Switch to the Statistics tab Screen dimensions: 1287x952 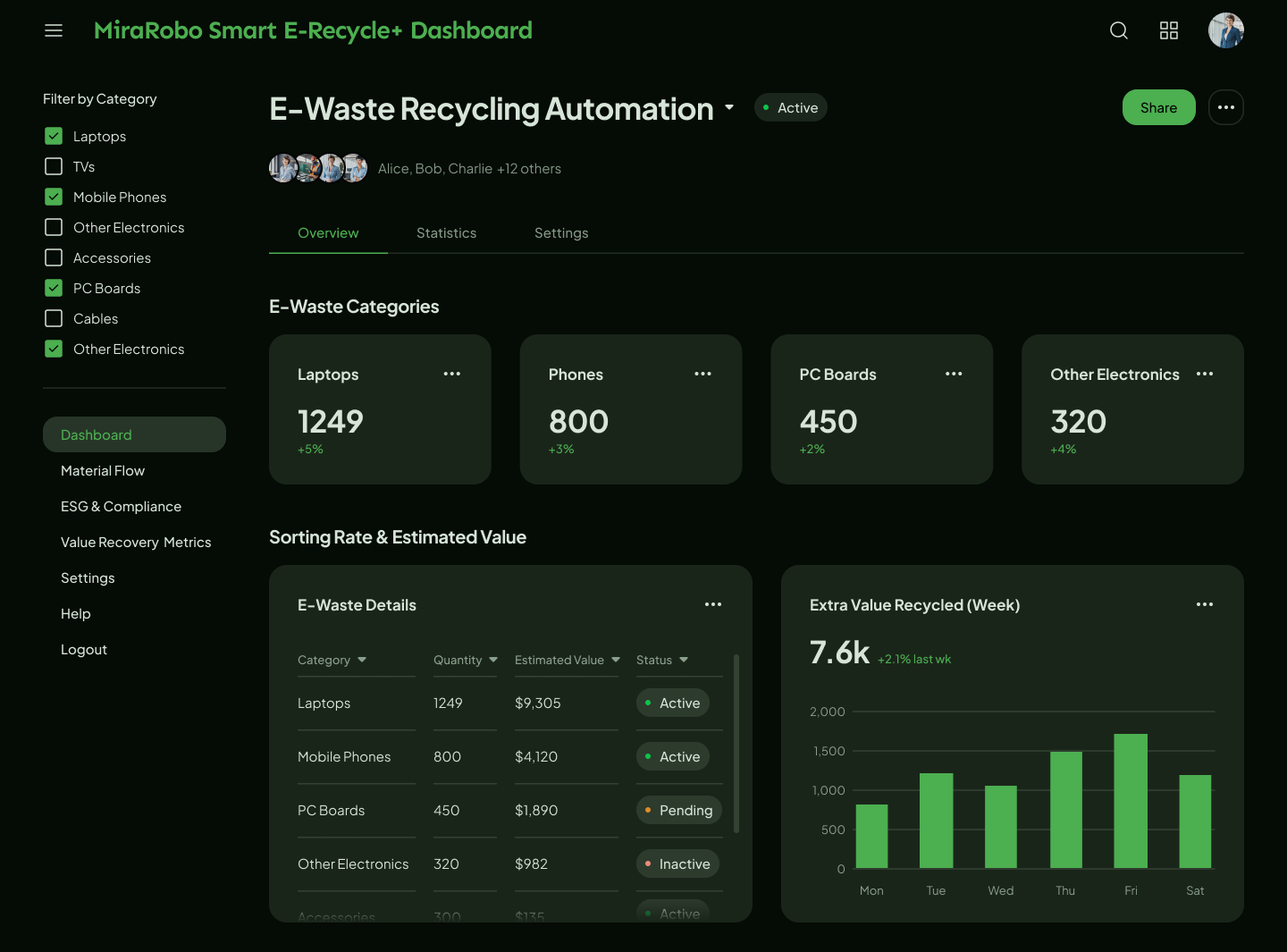click(x=446, y=233)
